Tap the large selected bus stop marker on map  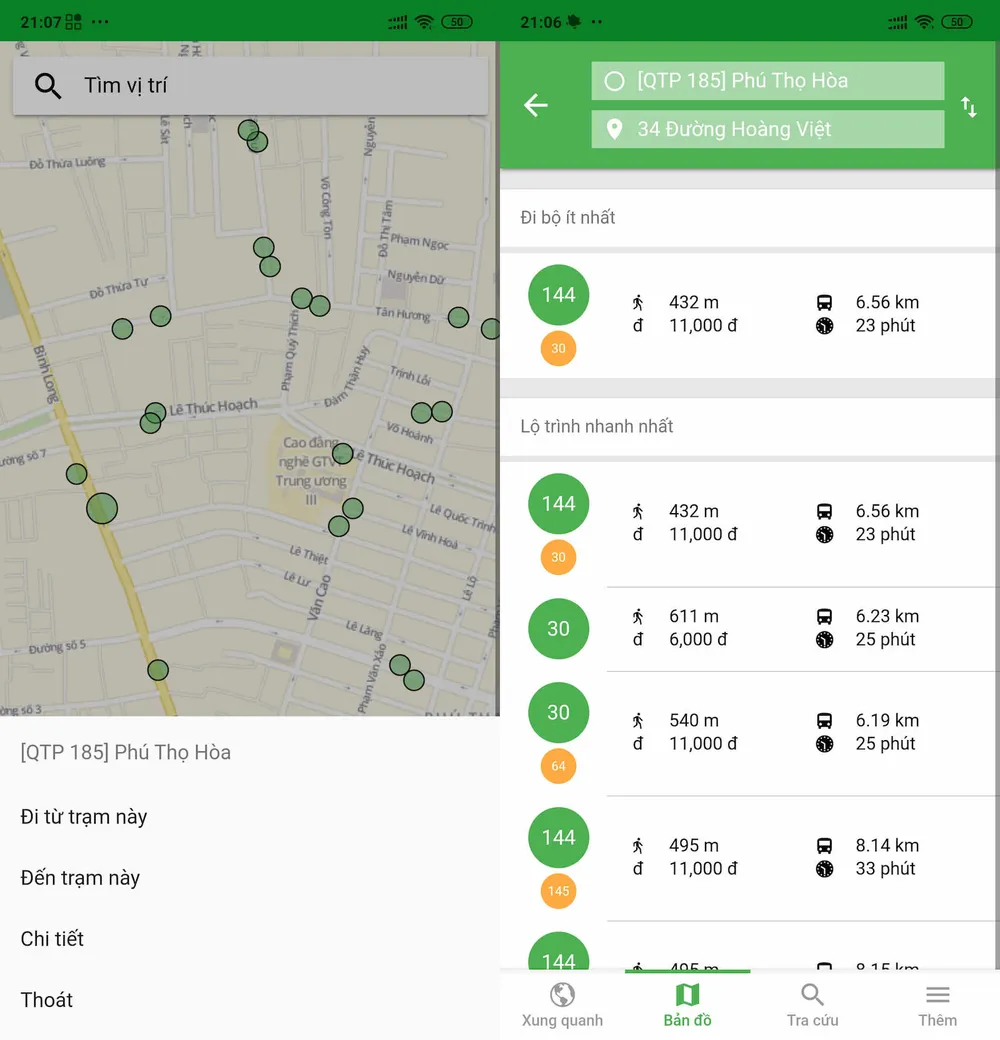tap(102, 508)
